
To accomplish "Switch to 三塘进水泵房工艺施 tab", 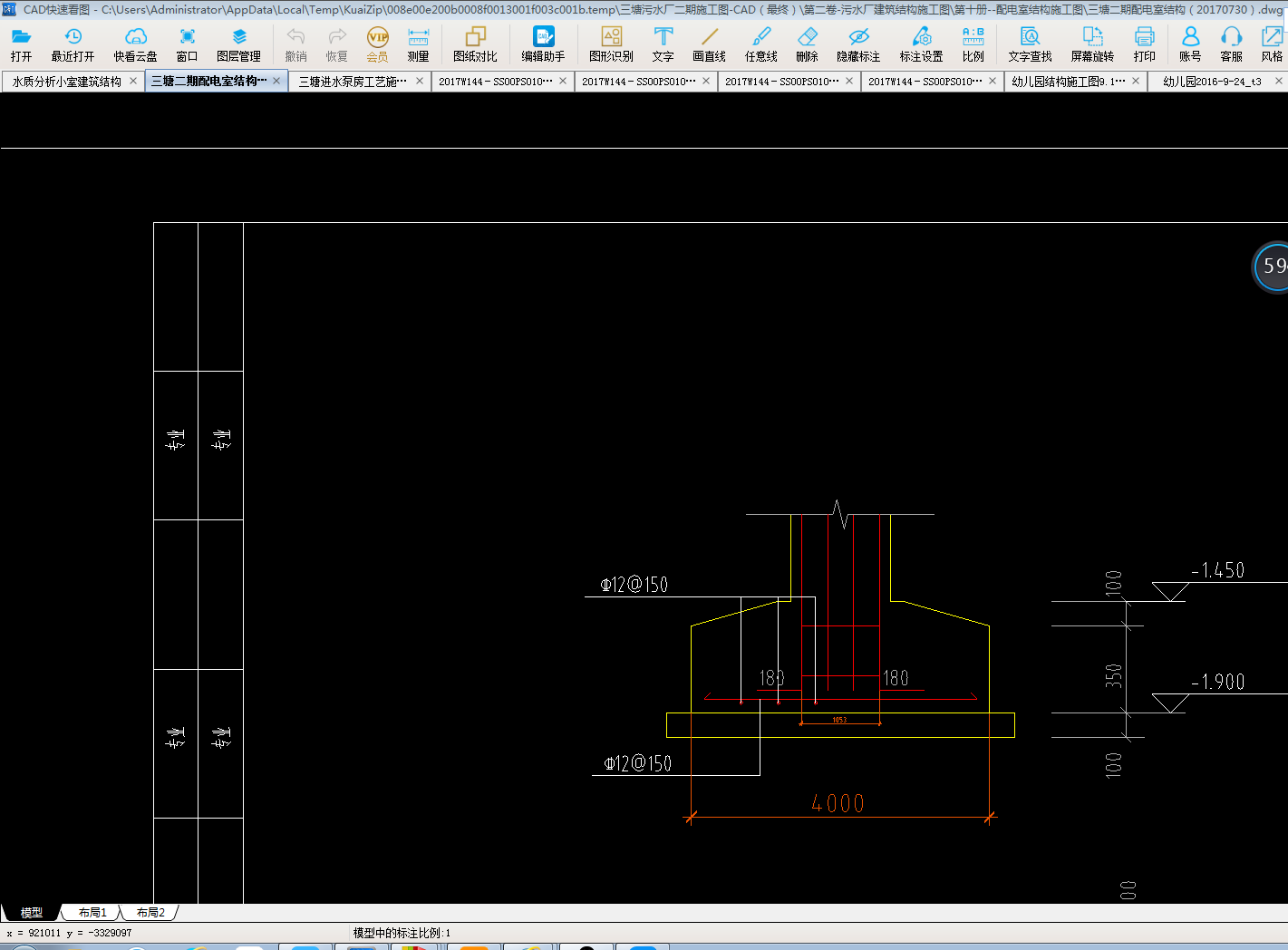I will [x=353, y=82].
